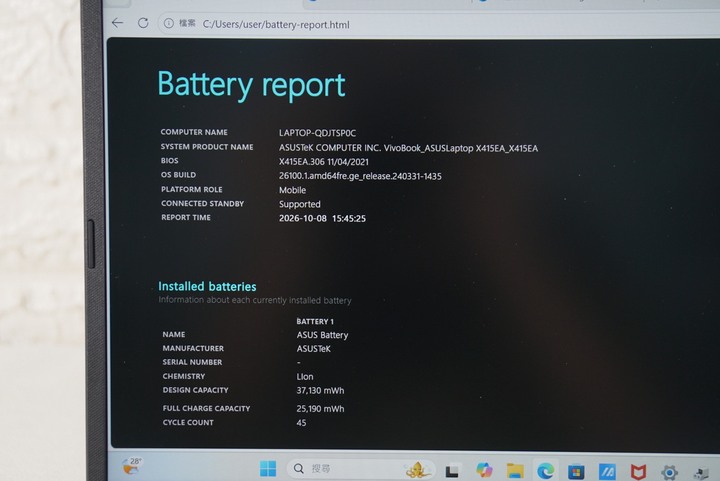Viewport: 720px width, 481px height.
Task: Open Settings gear on the taskbar
Action: [669, 472]
